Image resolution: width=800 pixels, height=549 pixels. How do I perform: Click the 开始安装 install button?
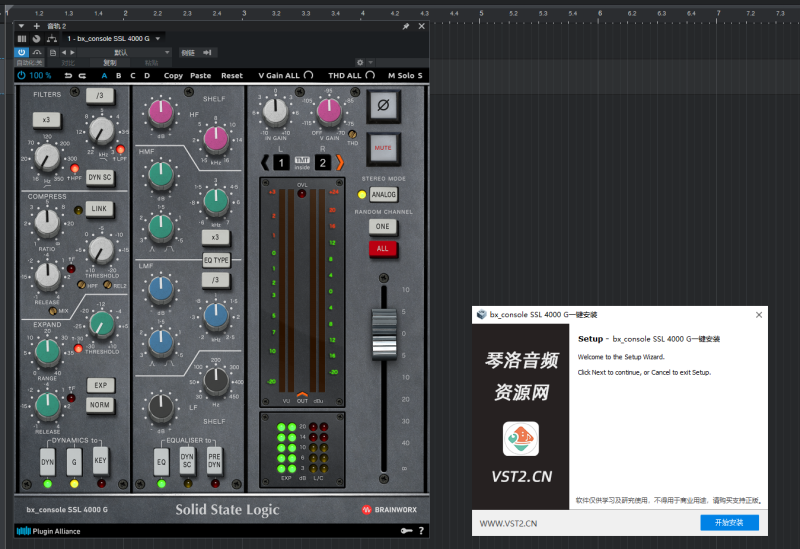tap(729, 522)
